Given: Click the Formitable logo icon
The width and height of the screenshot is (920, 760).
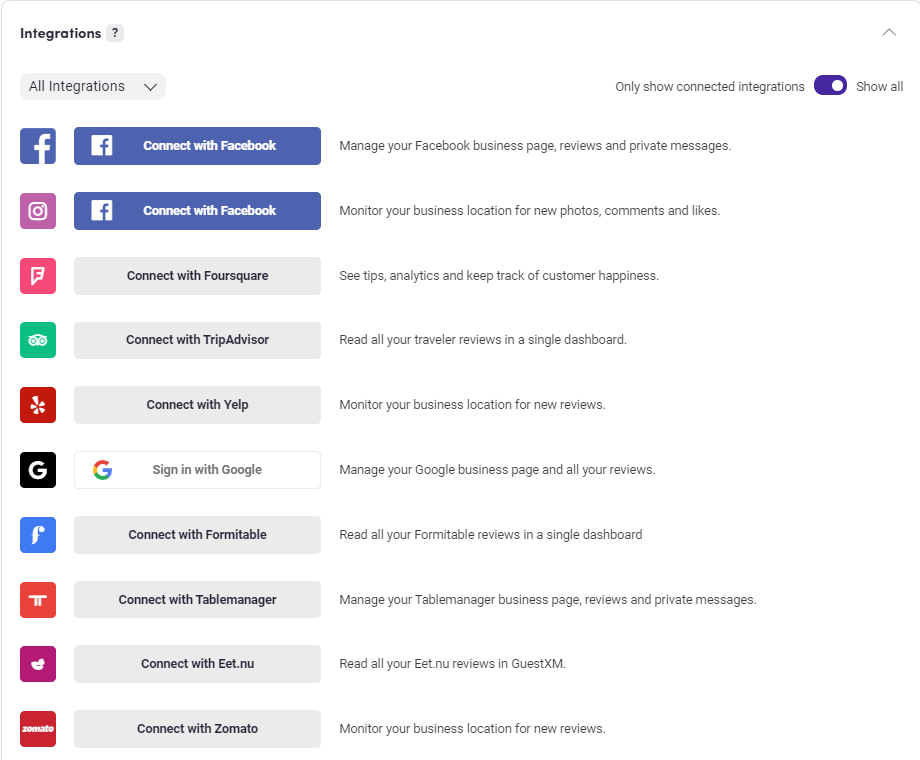Looking at the screenshot, I should pyautogui.click(x=38, y=535).
